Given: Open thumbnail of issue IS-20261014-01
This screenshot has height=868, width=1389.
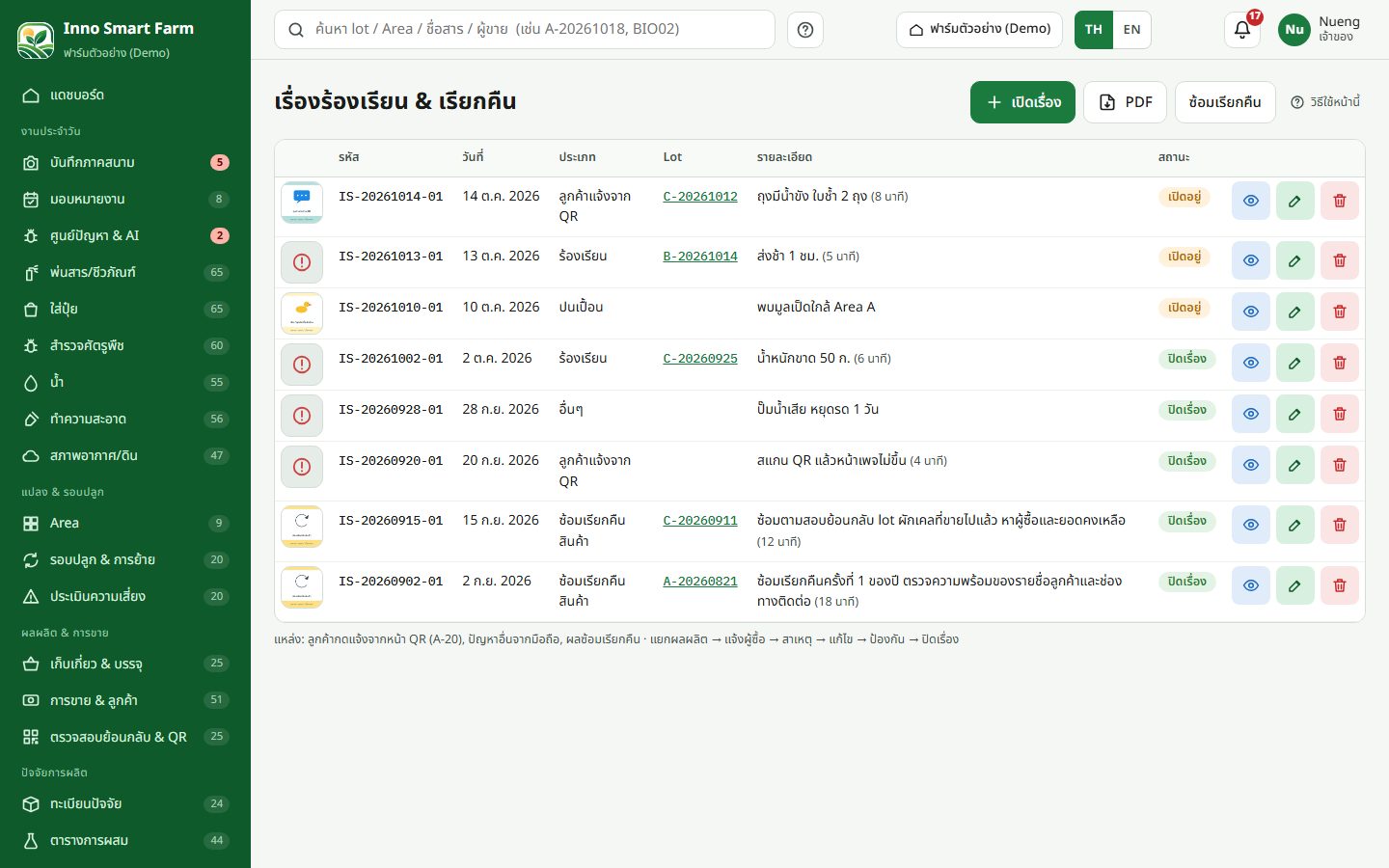Looking at the screenshot, I should click(302, 202).
